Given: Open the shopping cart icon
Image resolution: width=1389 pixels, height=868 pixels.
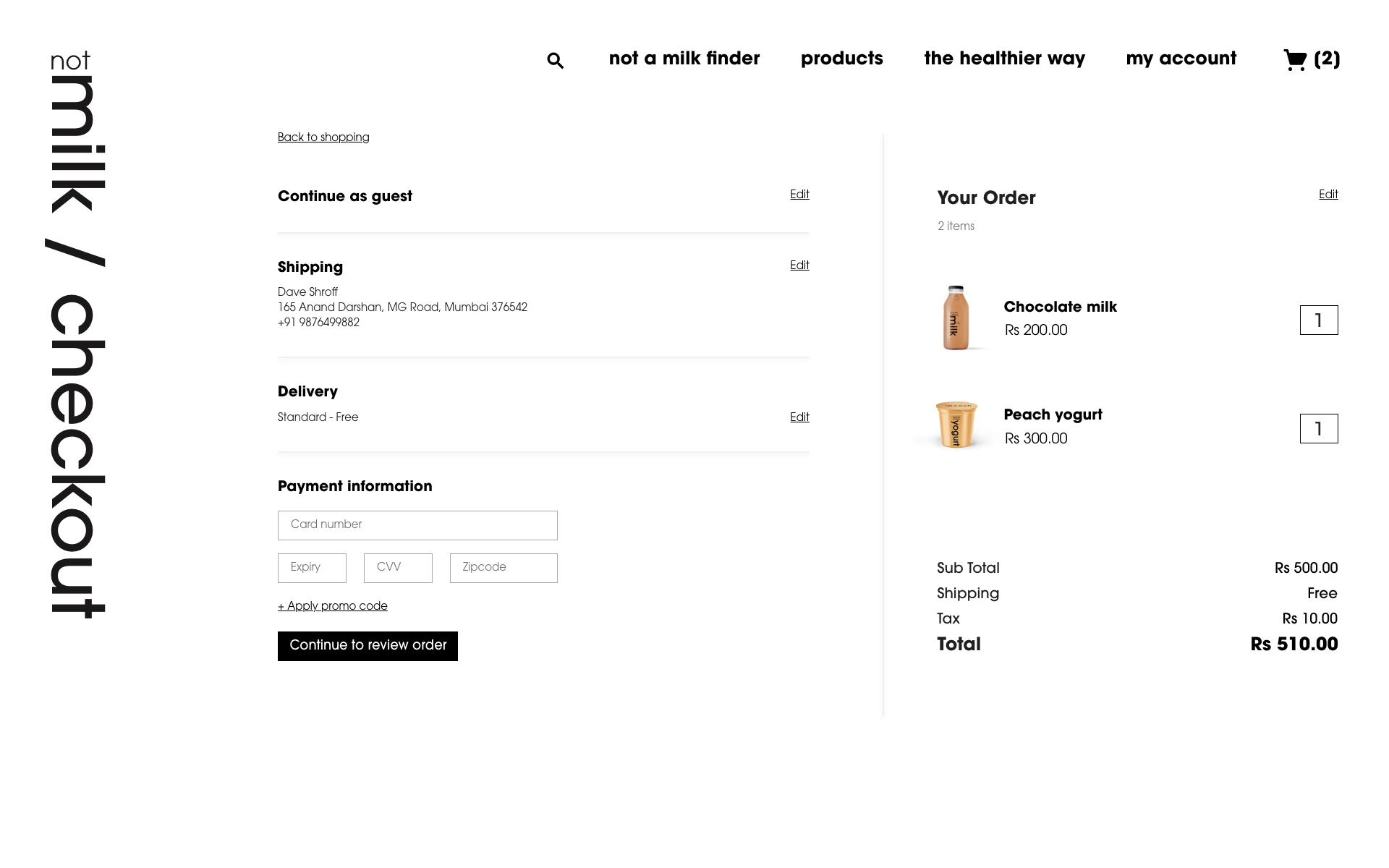Looking at the screenshot, I should pyautogui.click(x=1295, y=59).
